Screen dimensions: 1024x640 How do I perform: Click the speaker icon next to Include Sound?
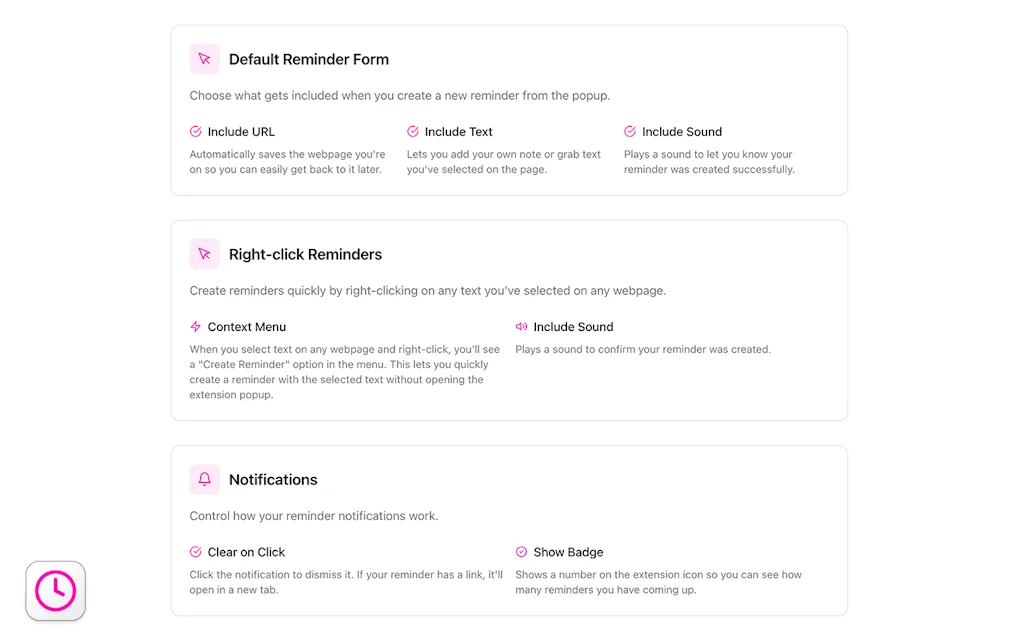[x=521, y=326]
